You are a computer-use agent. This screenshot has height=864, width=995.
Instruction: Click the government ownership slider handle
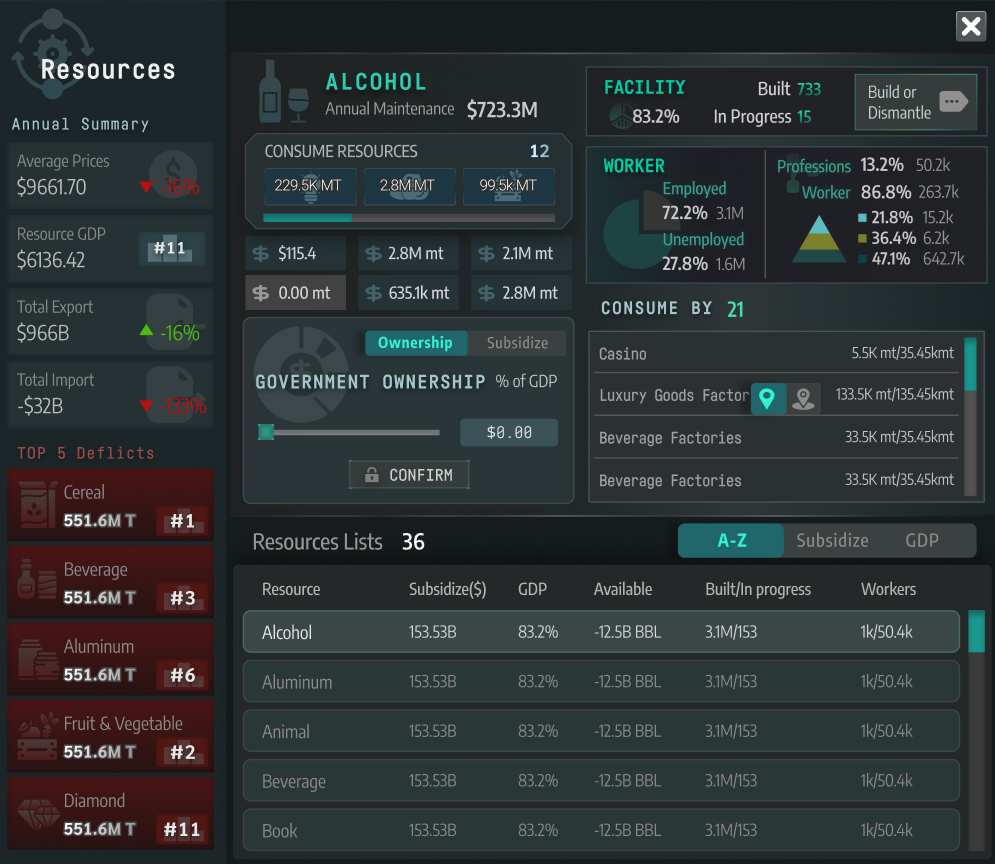pos(266,432)
